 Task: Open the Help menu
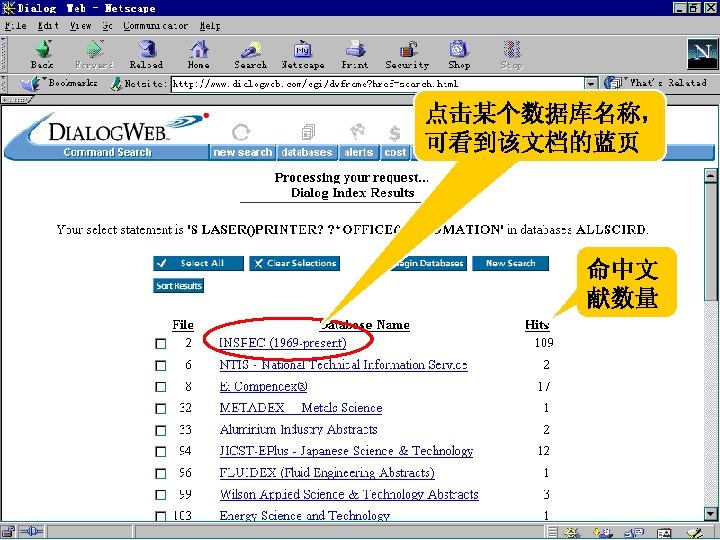point(210,26)
